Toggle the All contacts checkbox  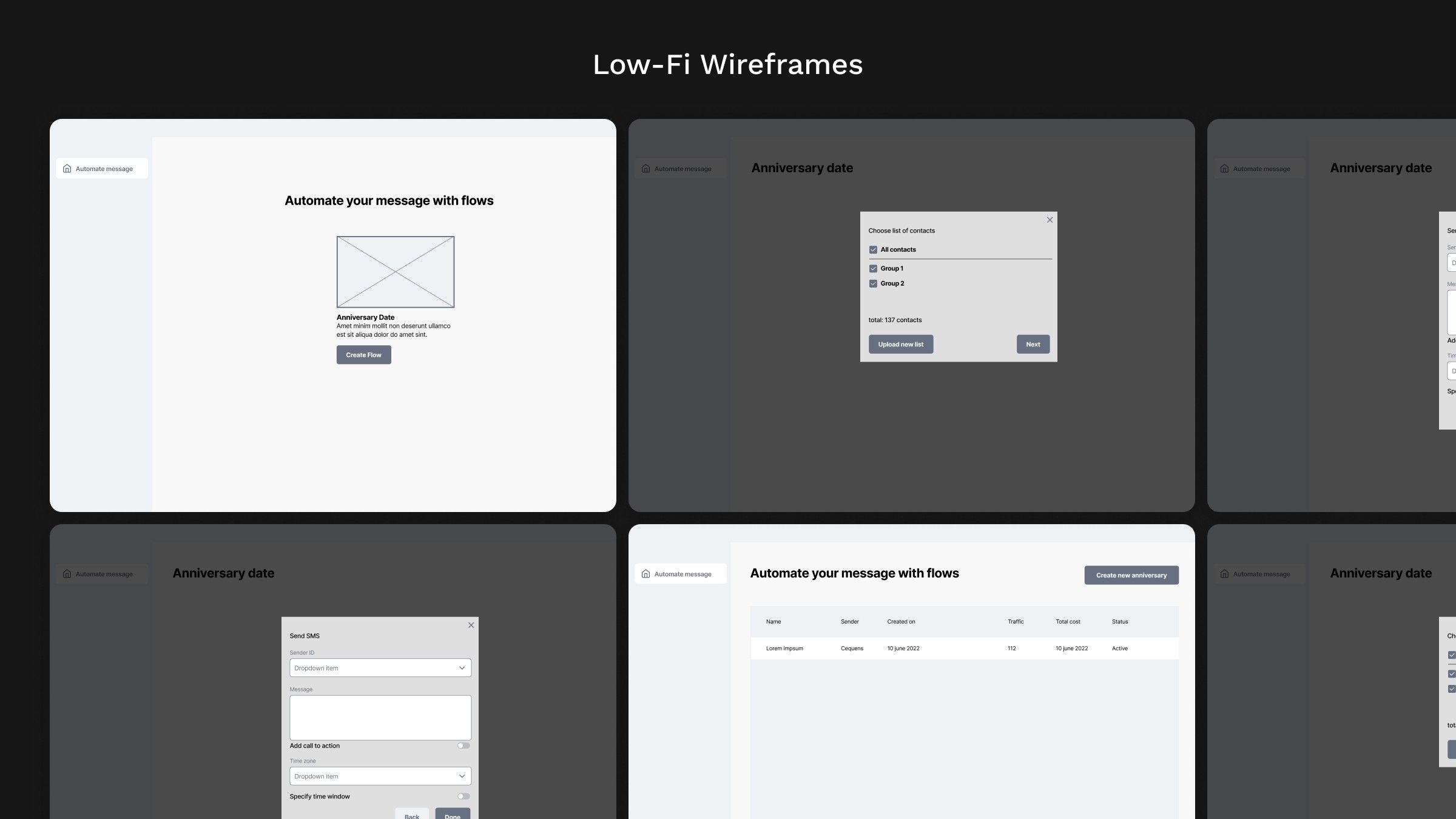[x=873, y=249]
